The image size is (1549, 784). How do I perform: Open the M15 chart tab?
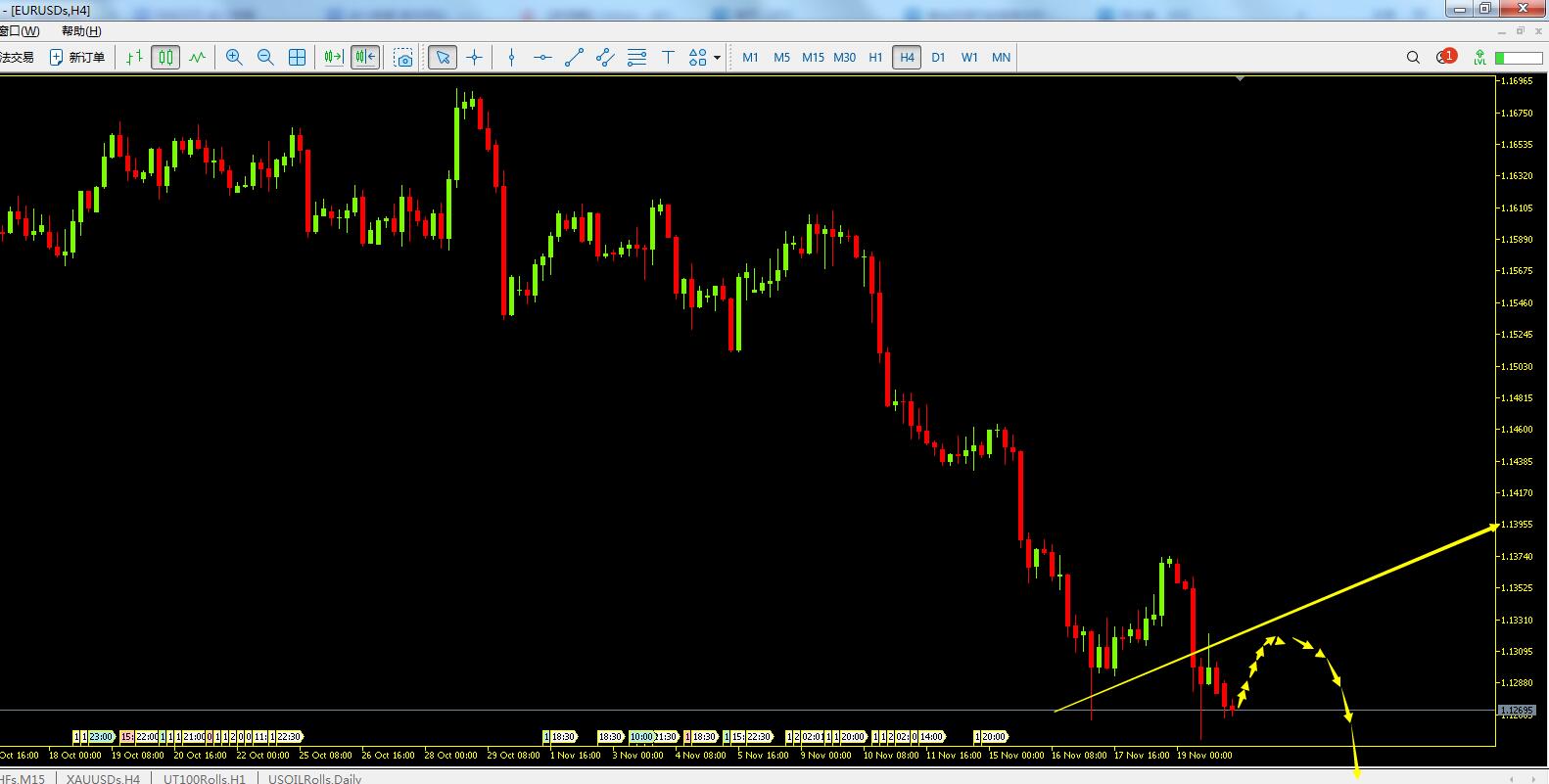pyautogui.click(x=23, y=778)
